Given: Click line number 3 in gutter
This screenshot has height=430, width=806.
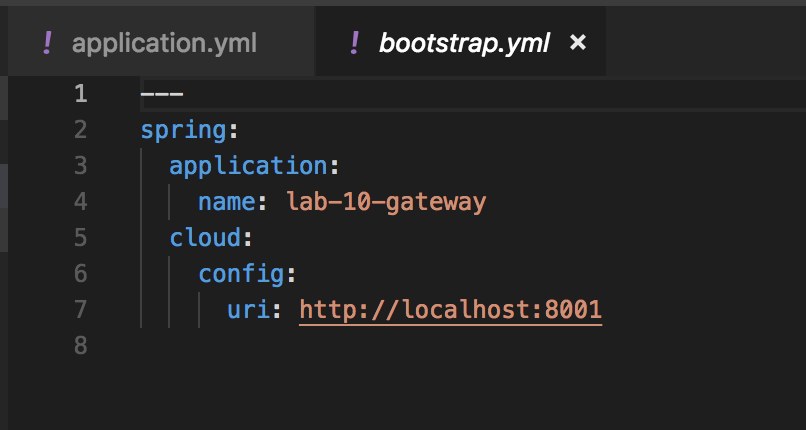Looking at the screenshot, I should coord(80,166).
